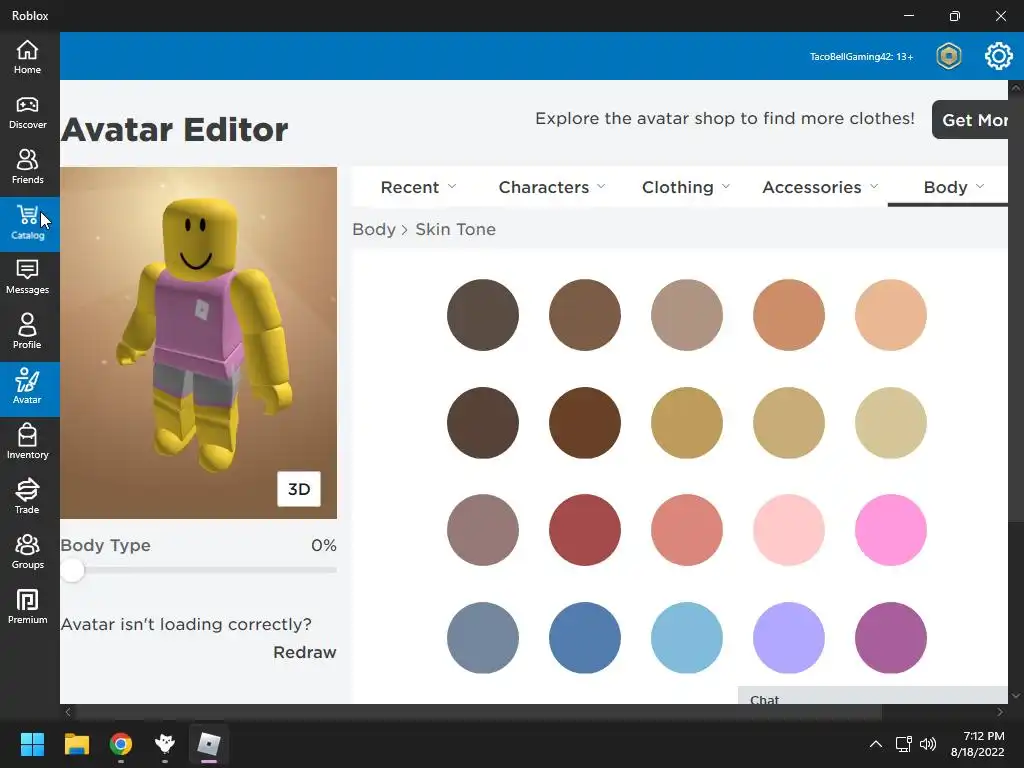Go to Friends in sidebar
1024x768 pixels.
(27, 167)
